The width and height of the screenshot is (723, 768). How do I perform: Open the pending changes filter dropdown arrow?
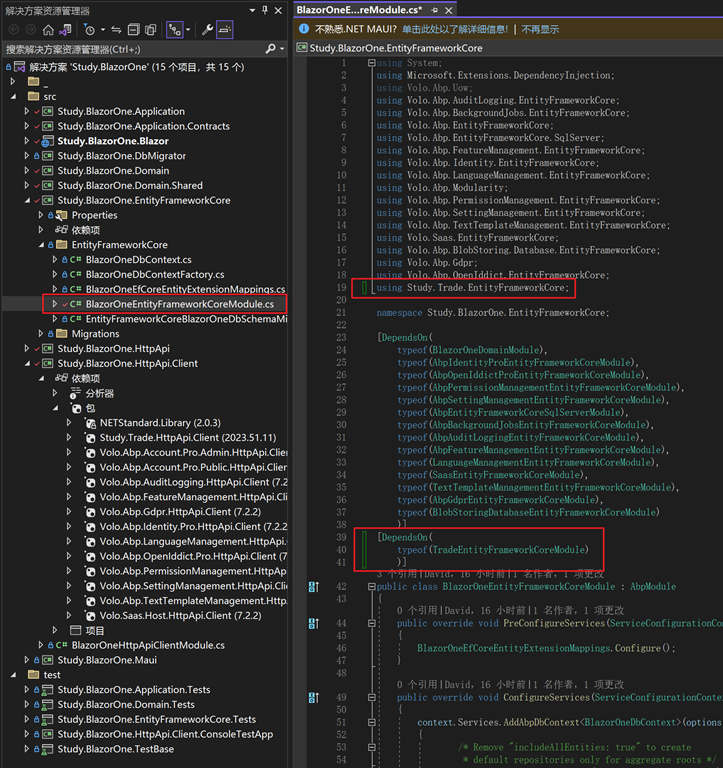(x=103, y=30)
